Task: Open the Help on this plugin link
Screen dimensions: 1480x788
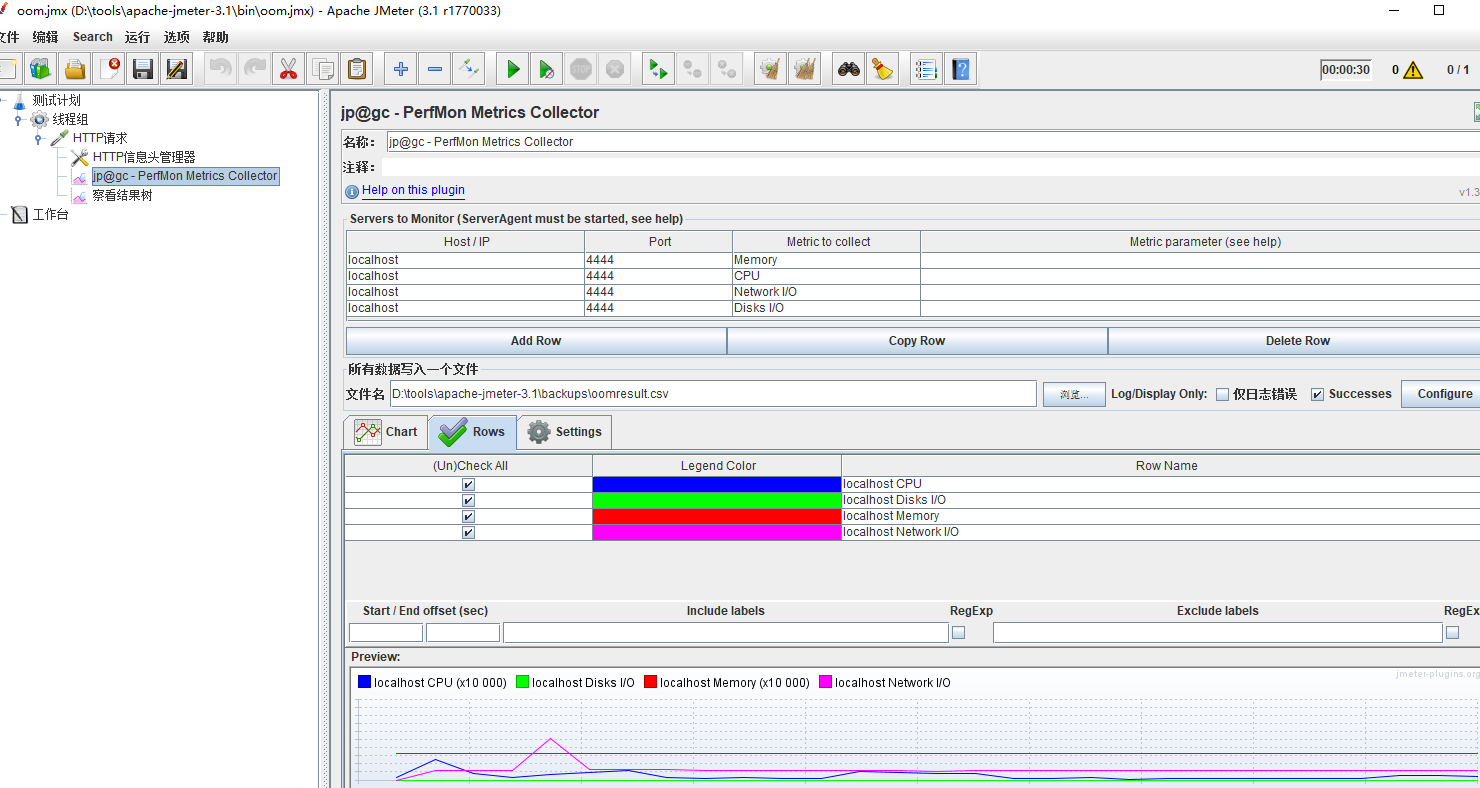Action: tap(413, 190)
